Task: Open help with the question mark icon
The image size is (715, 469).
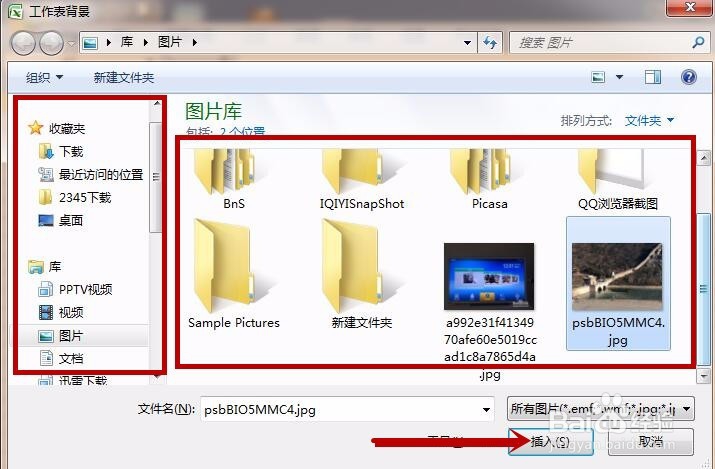Action: click(x=689, y=77)
